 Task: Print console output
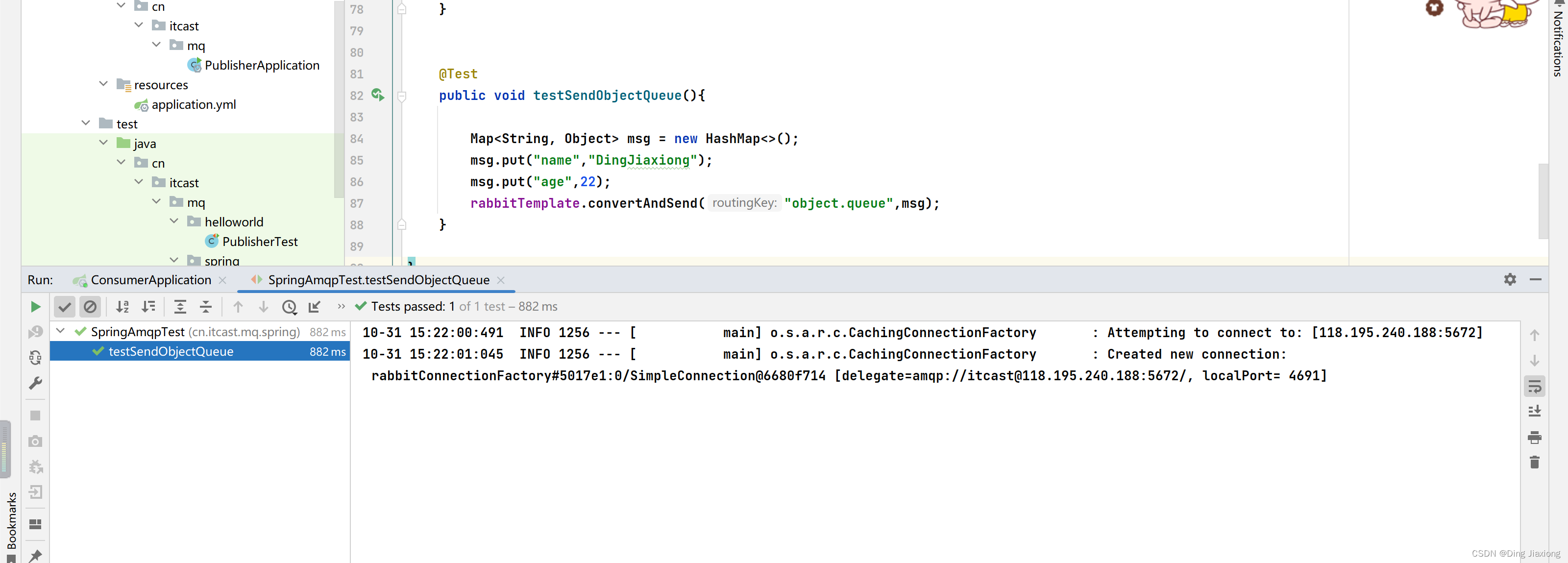click(1535, 438)
